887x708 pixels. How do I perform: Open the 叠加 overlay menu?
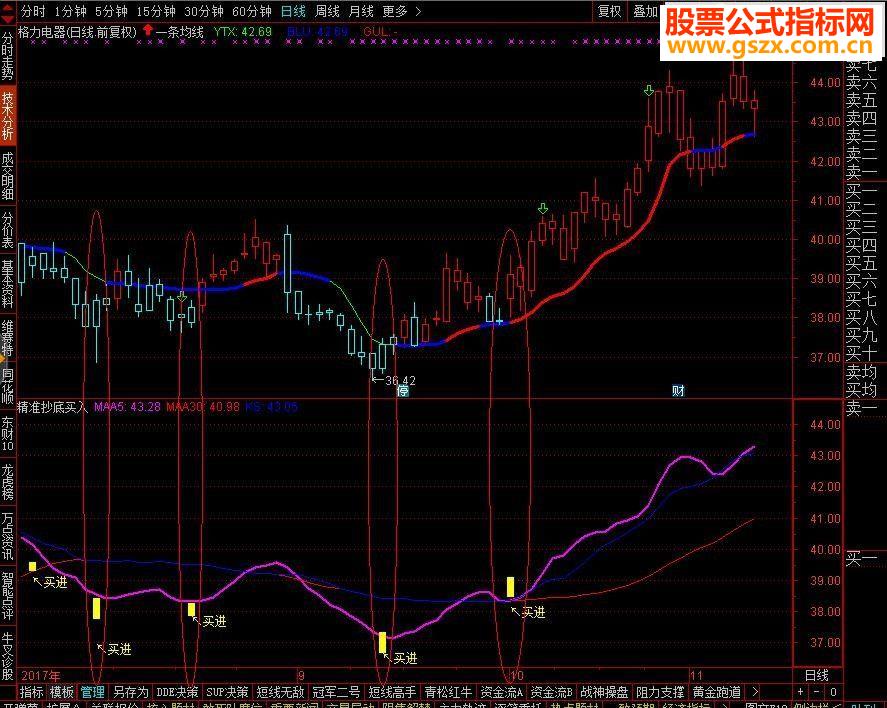pyautogui.click(x=645, y=11)
